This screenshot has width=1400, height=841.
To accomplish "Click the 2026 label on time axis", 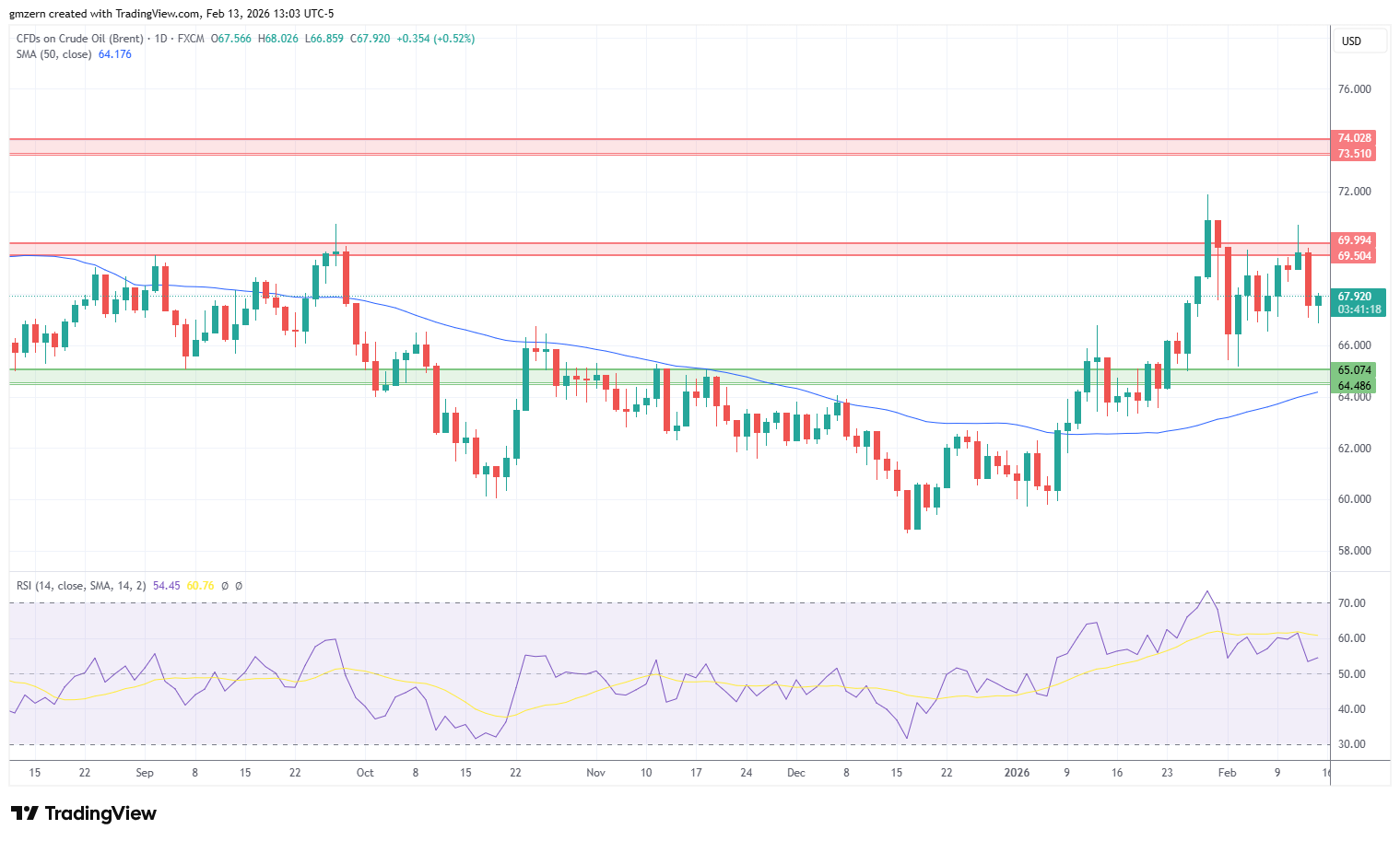I will click(1017, 773).
